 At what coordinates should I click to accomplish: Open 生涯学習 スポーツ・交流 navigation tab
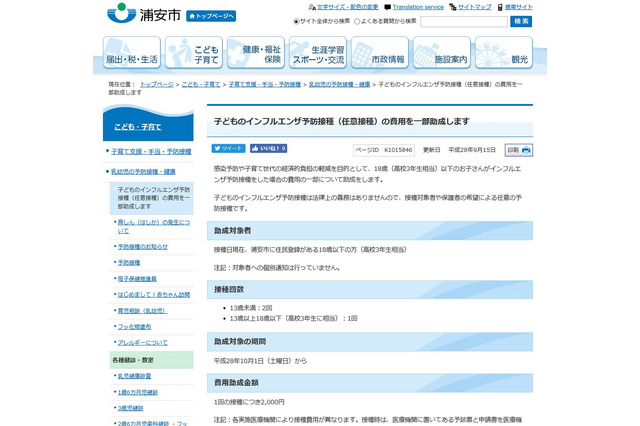(x=318, y=53)
